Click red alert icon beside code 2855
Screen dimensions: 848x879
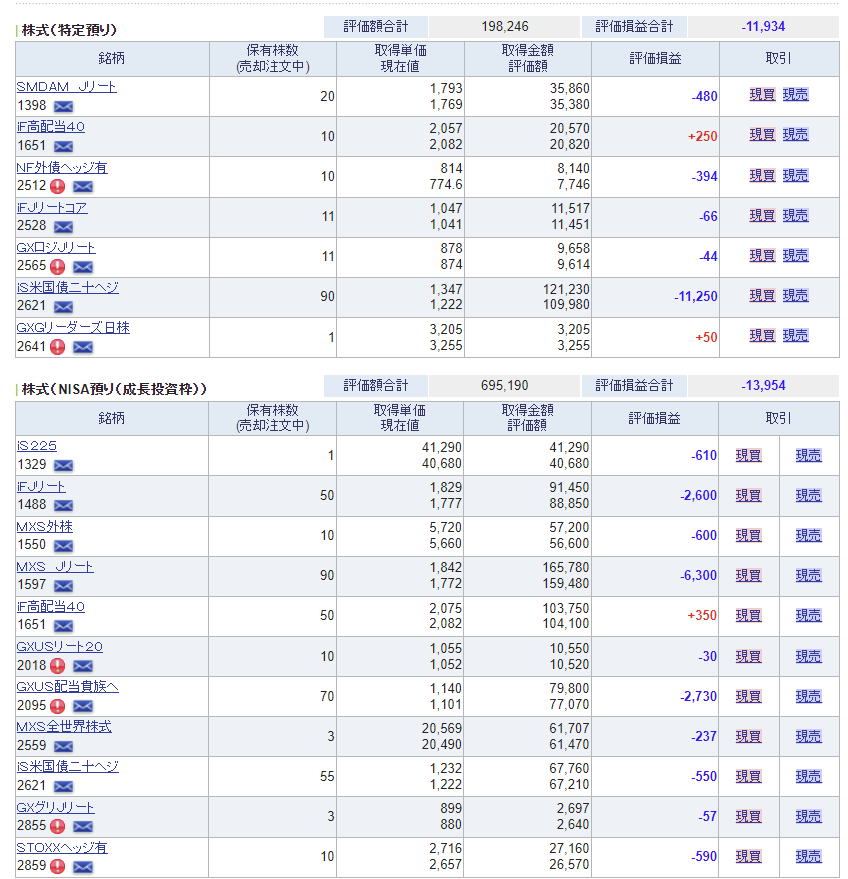click(57, 826)
